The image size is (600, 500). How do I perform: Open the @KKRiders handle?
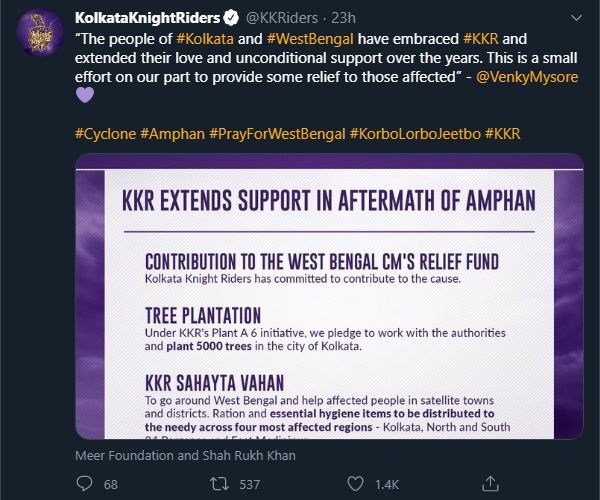coord(282,18)
